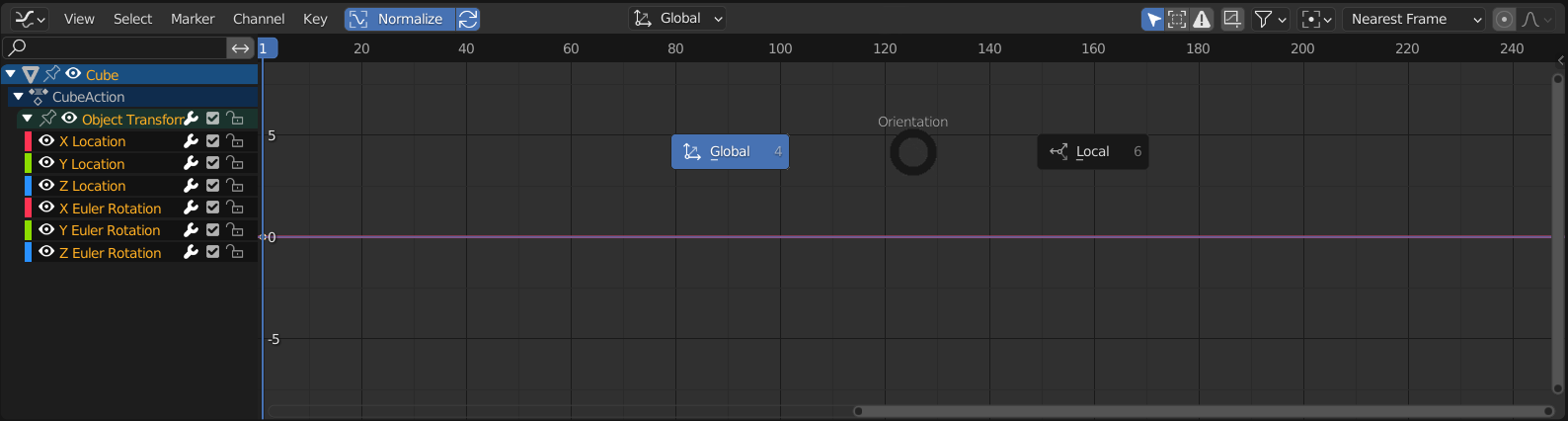The height and width of the screenshot is (421, 1568).
Task: Toggle modifiers wrench for Z Location
Action: [192, 186]
